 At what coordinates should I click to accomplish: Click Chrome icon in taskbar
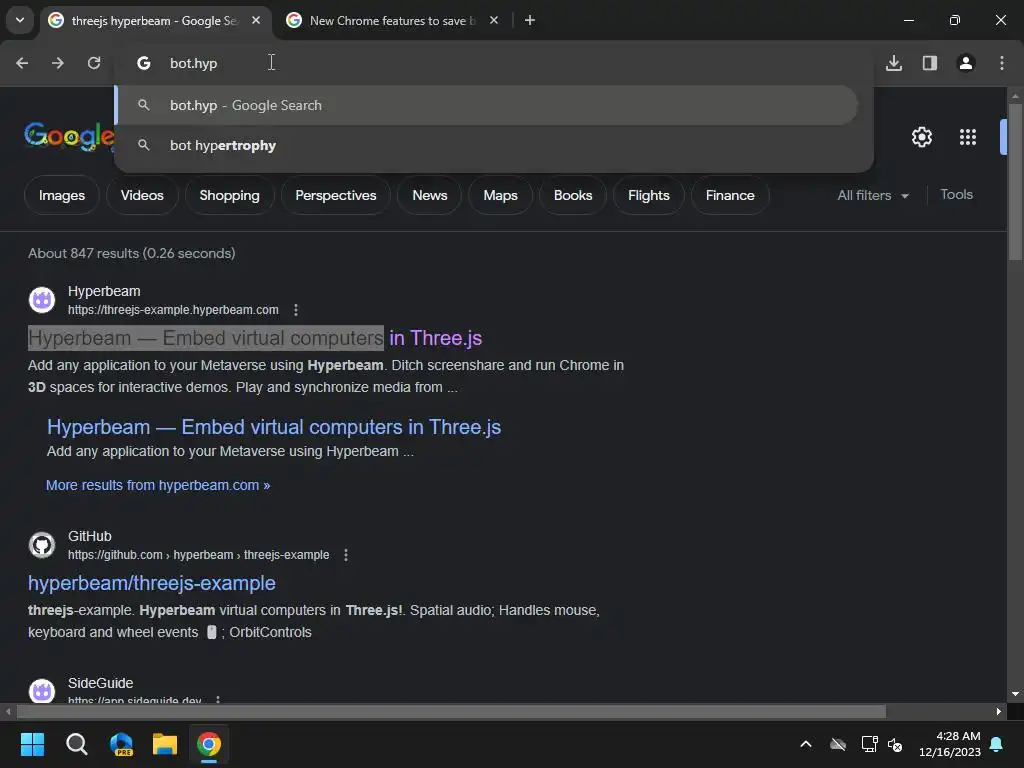pyautogui.click(x=209, y=744)
